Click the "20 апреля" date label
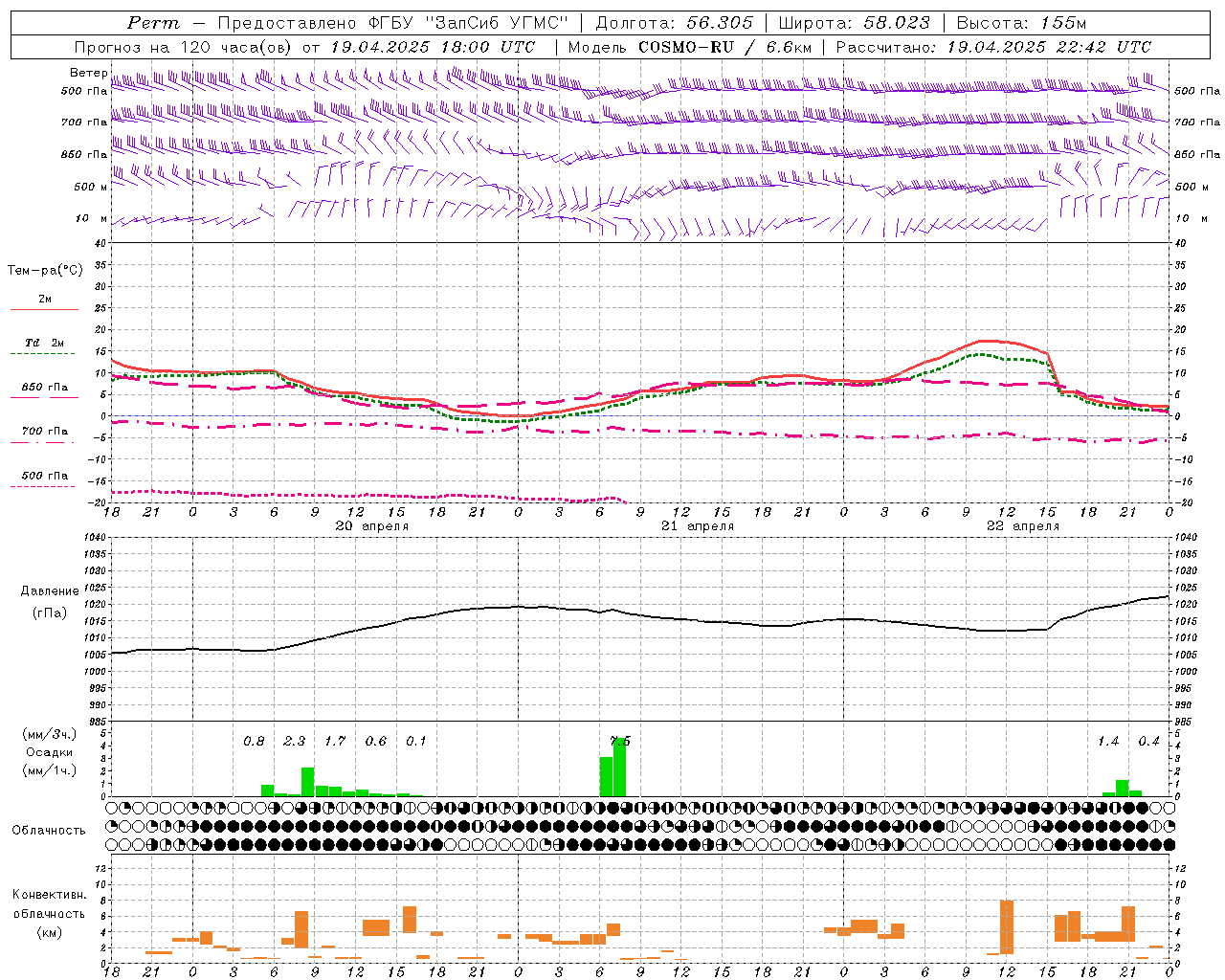The height and width of the screenshot is (980, 1225). coord(371,526)
